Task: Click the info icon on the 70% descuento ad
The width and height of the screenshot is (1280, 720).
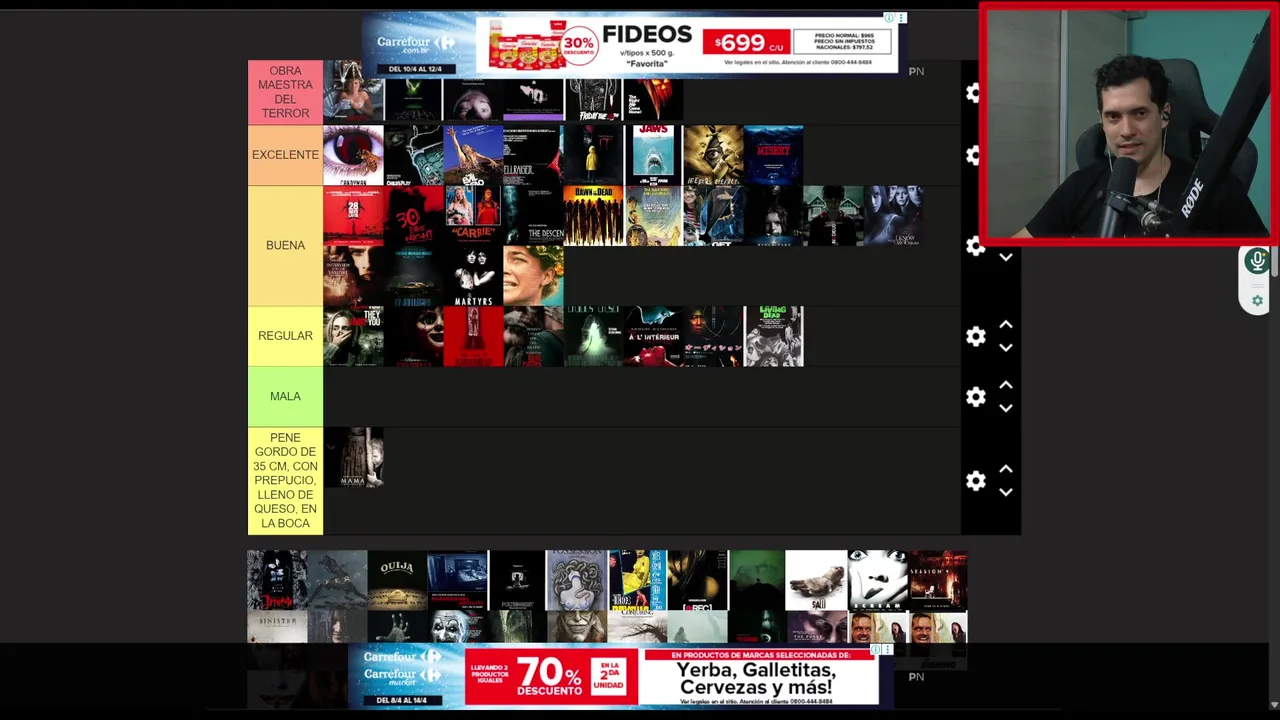Action: [x=875, y=650]
